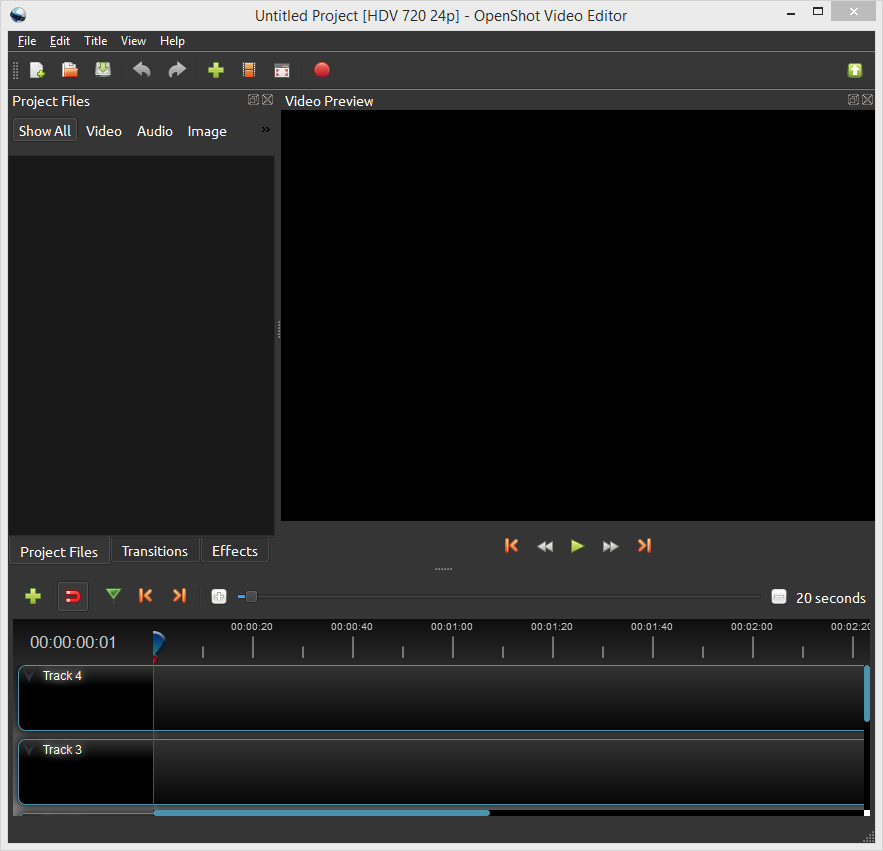Open the View menu

coord(133,41)
